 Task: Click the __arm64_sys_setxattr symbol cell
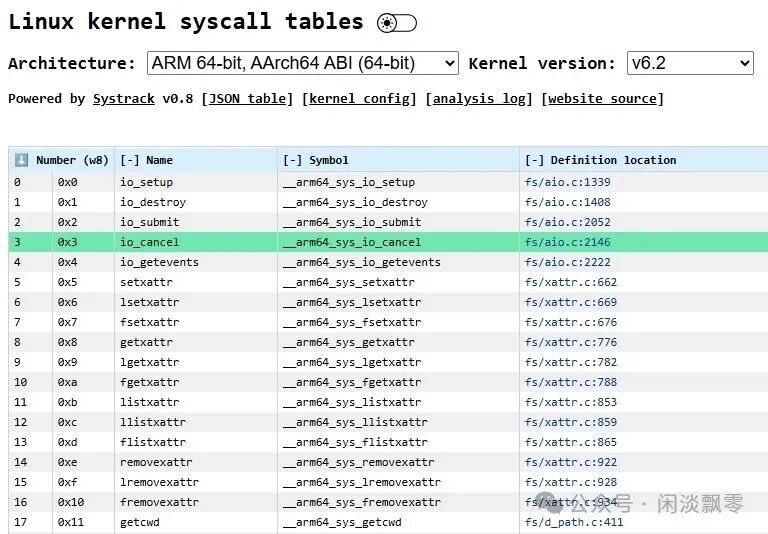398,282
